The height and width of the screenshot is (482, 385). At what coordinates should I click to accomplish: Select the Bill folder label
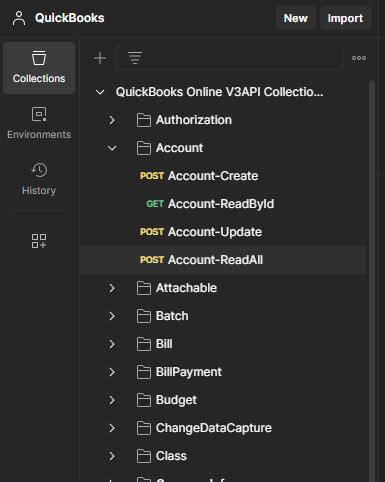[x=164, y=344]
